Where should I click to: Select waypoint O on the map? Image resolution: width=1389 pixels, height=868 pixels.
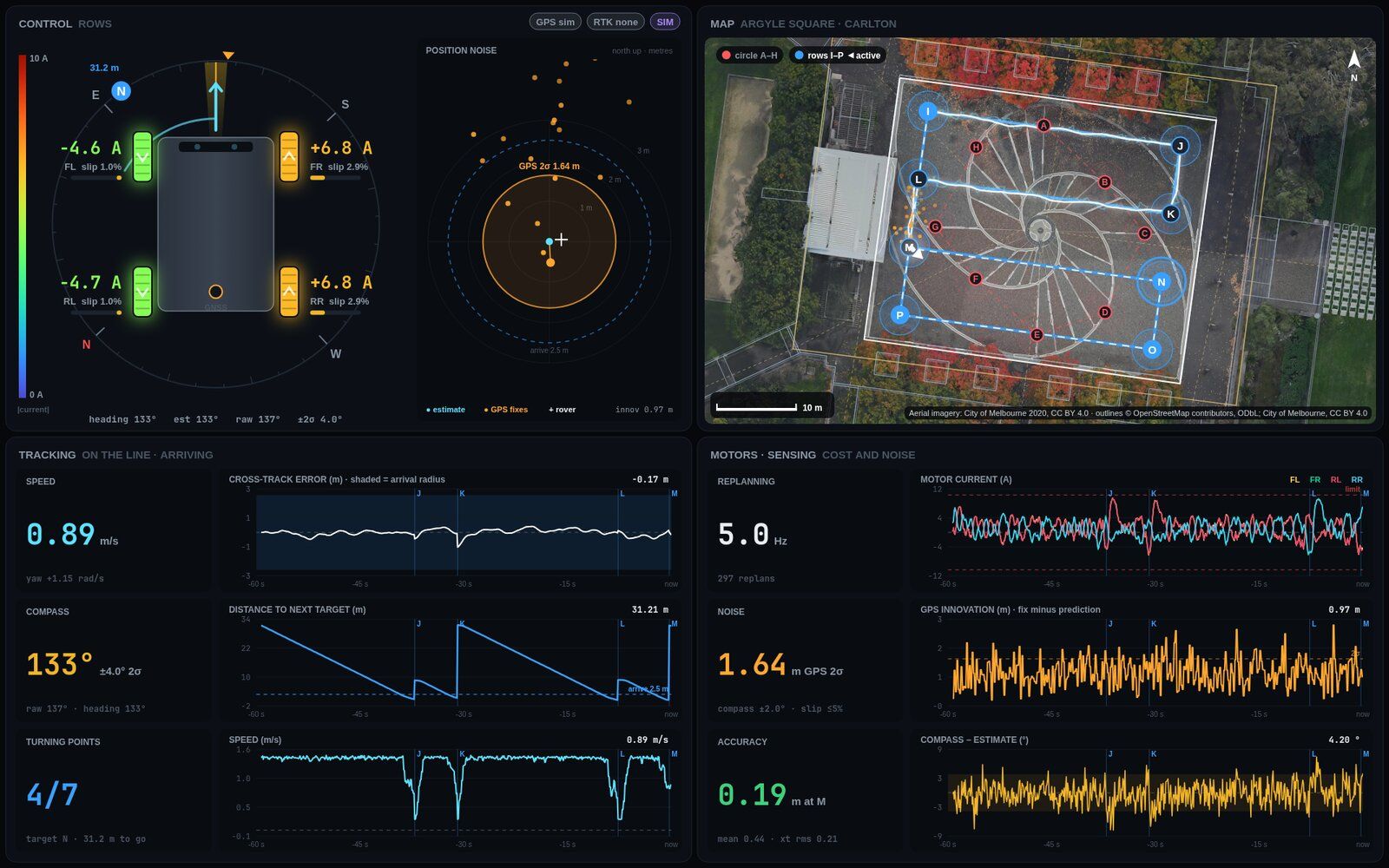point(1152,350)
